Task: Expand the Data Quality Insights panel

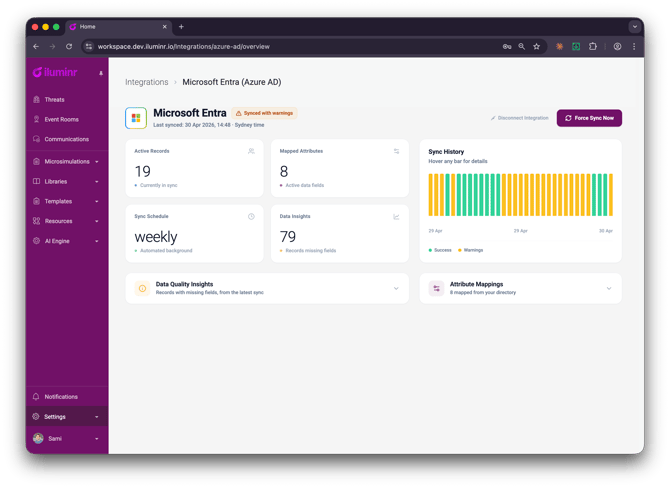Action: point(396,289)
